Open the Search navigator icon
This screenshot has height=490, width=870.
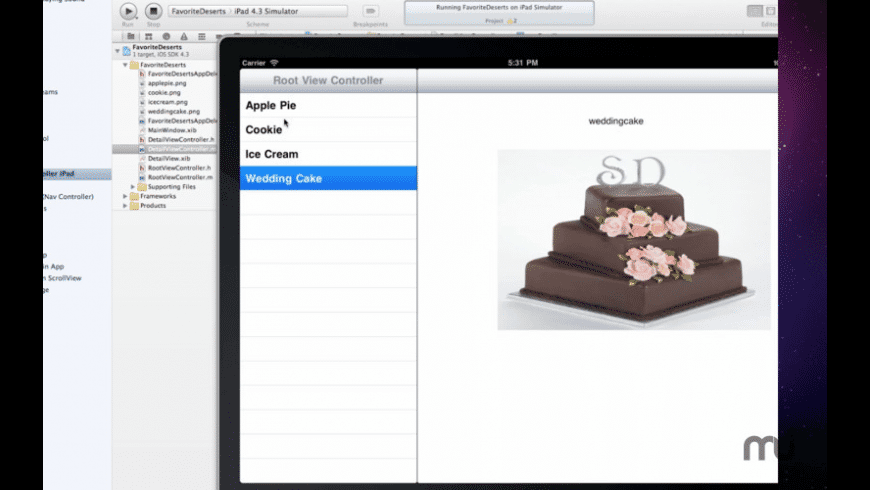point(166,36)
